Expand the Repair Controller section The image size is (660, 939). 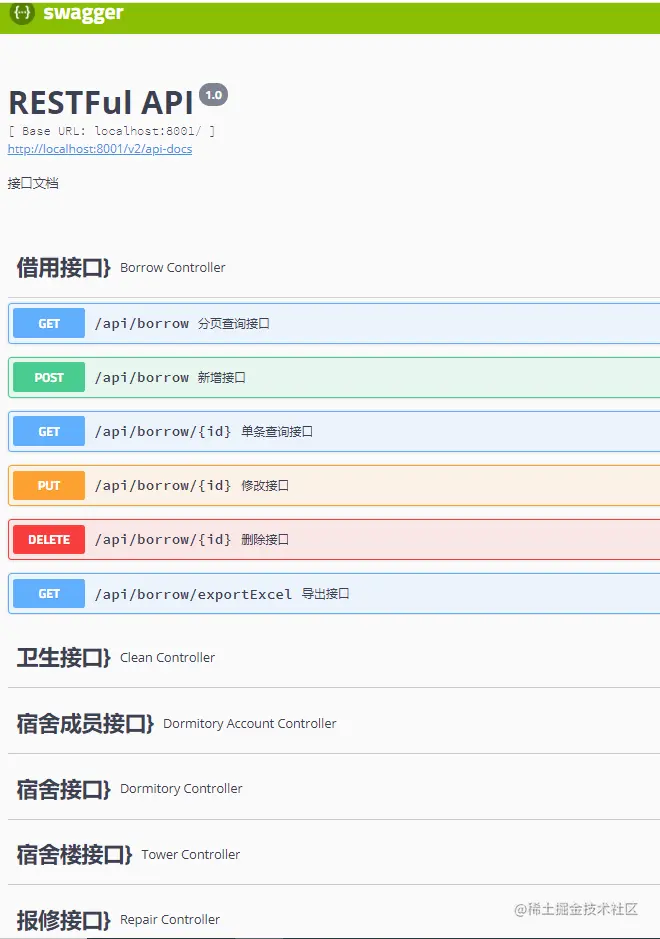pyautogui.click(x=334, y=919)
